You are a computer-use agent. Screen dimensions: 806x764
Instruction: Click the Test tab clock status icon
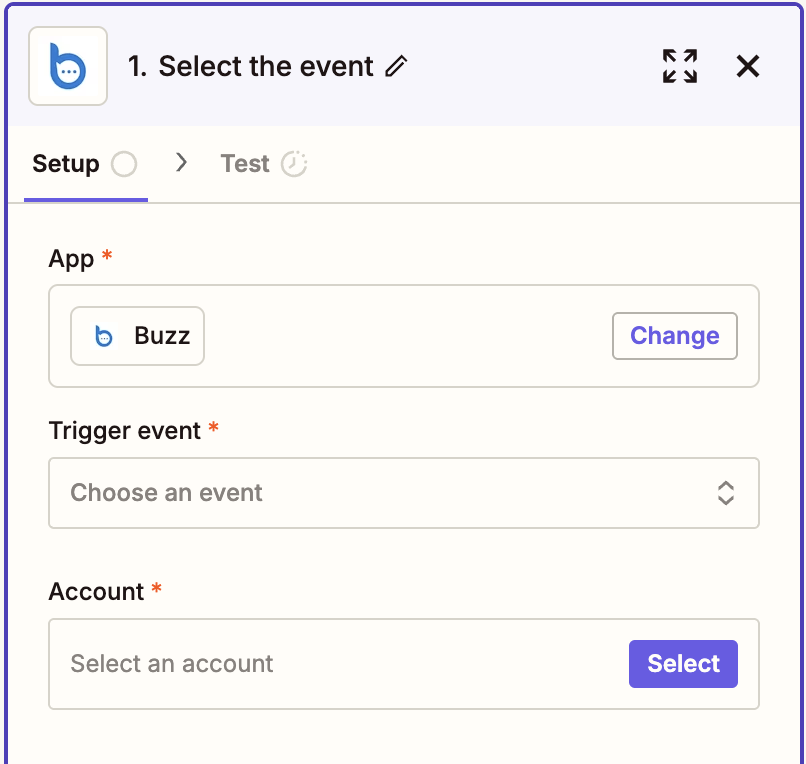[293, 164]
